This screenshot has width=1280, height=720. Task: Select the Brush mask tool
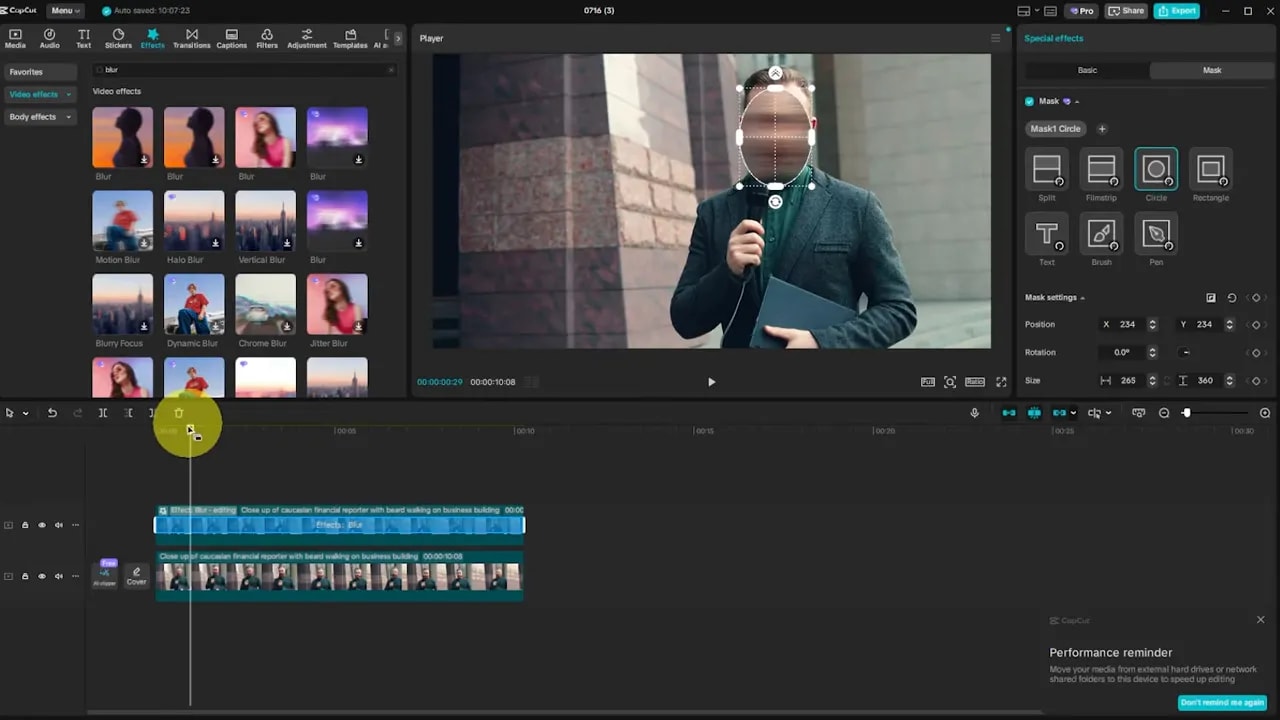[1101, 235]
